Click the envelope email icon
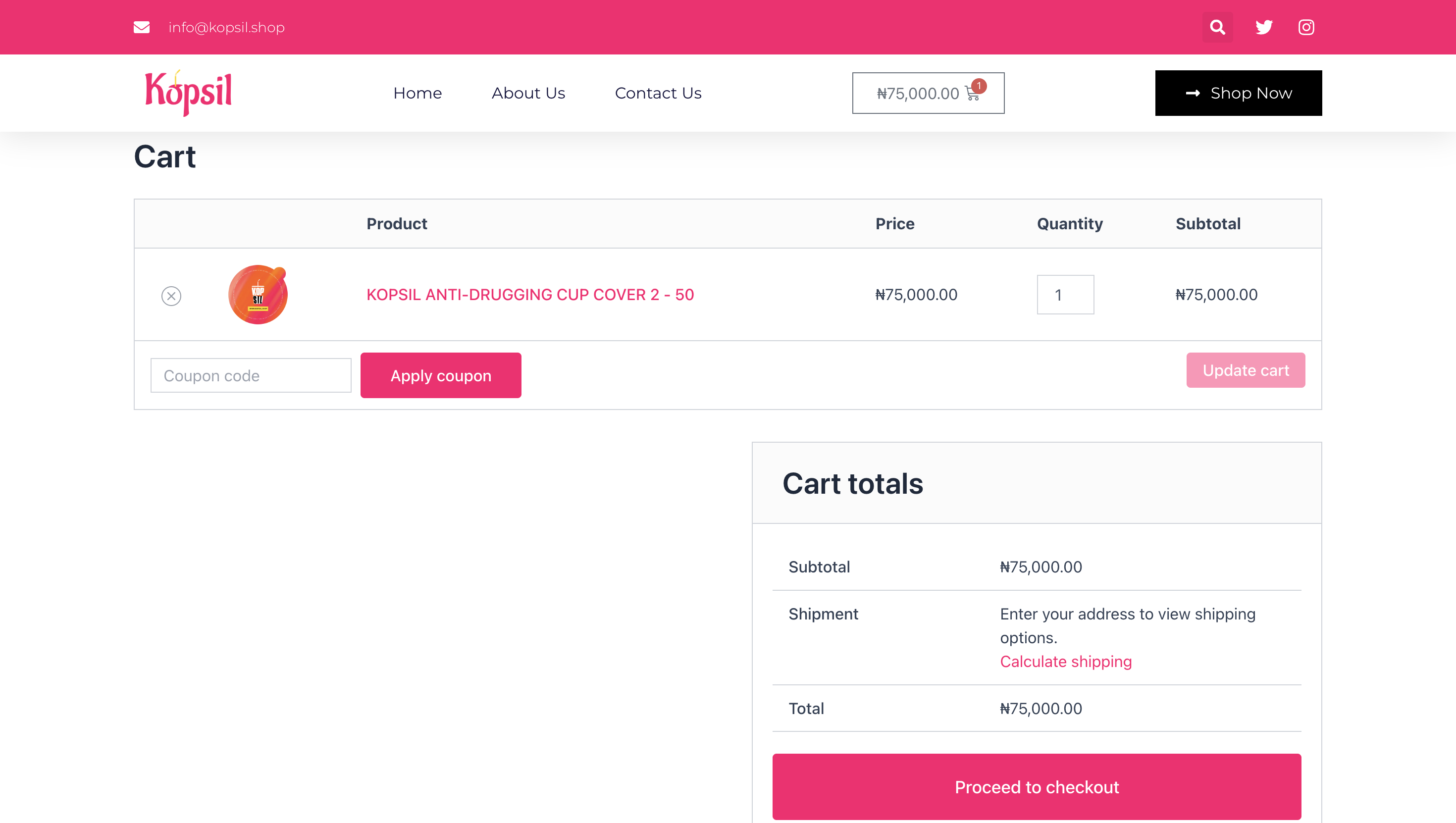This screenshot has height=823, width=1456. coord(141,27)
